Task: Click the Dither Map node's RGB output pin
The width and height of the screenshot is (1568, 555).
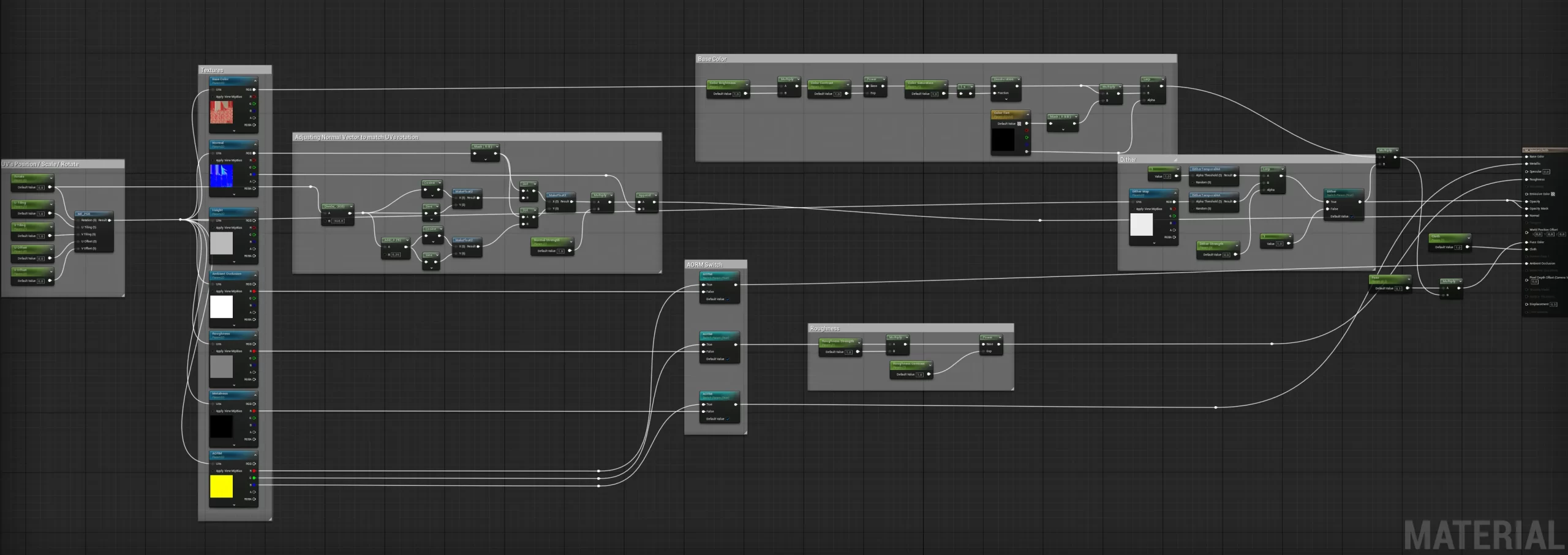Action: tap(1174, 202)
